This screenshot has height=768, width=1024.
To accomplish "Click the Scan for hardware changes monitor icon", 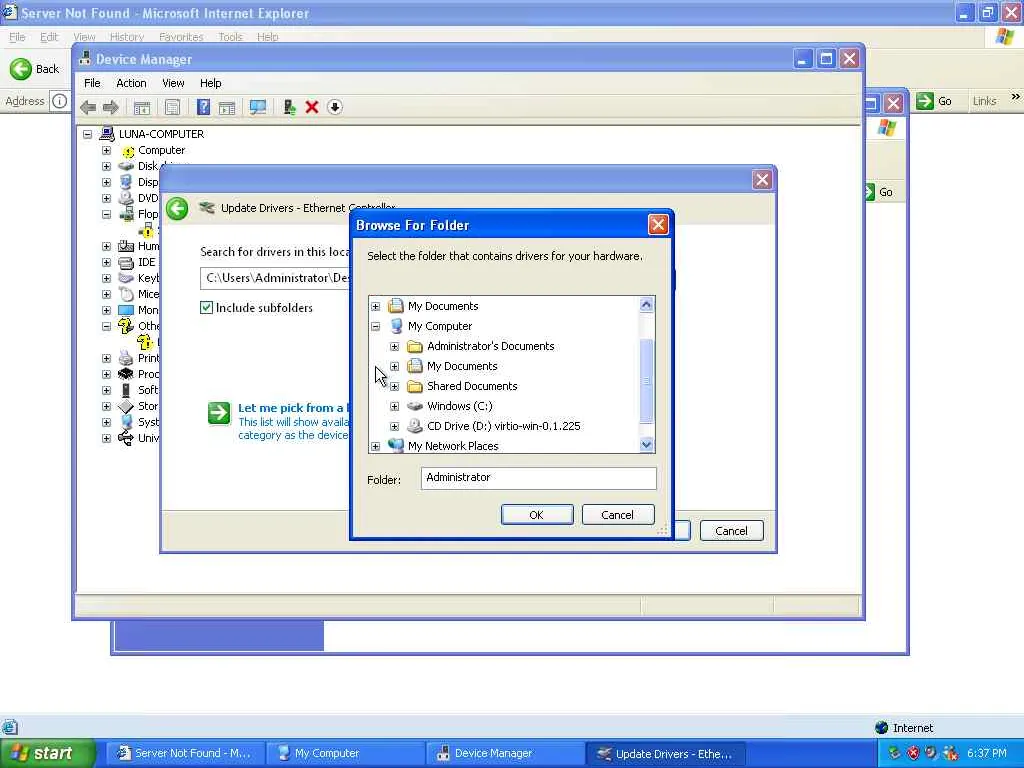I will [x=258, y=107].
